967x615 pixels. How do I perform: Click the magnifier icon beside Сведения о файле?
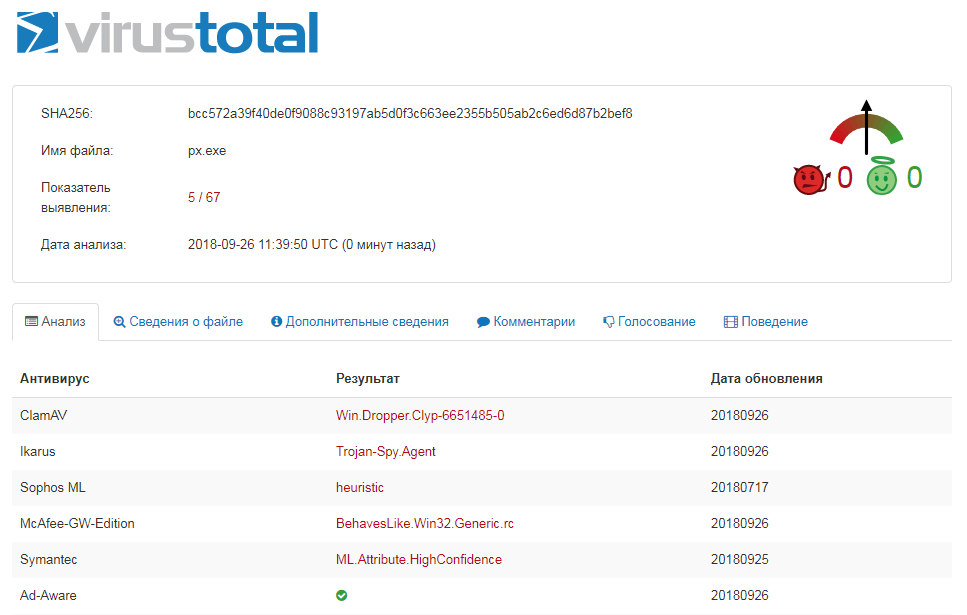(x=120, y=321)
